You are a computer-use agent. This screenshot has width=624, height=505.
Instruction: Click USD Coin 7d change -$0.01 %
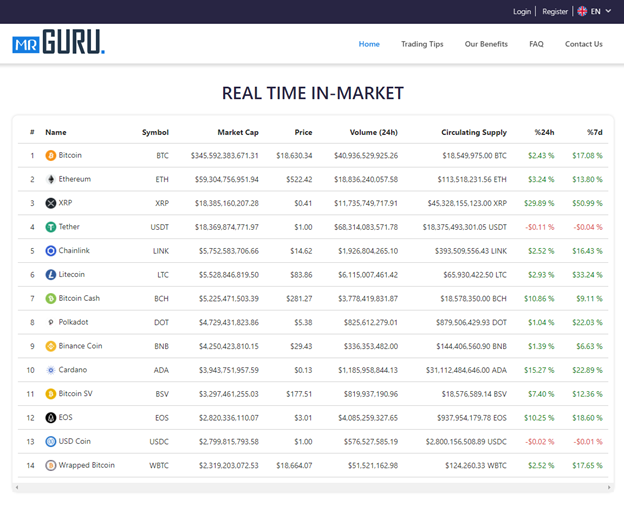588,442
